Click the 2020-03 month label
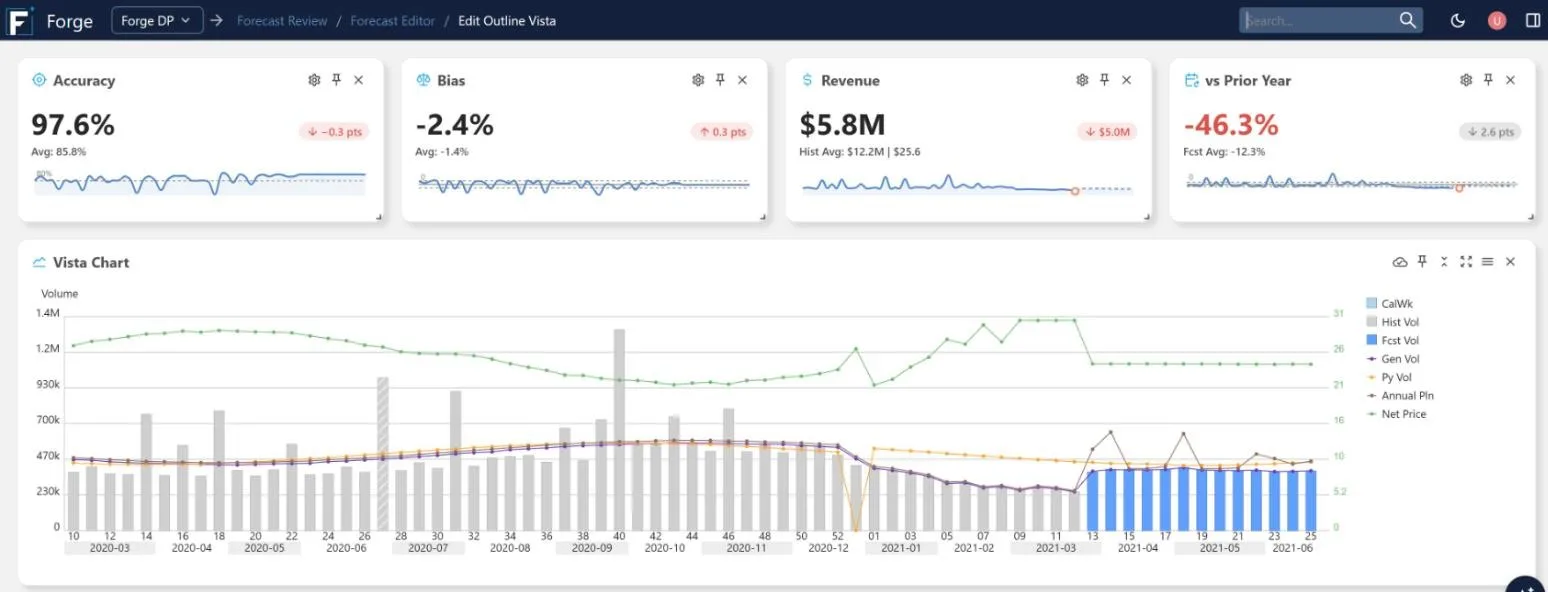The image size is (1548, 592). [x=109, y=548]
